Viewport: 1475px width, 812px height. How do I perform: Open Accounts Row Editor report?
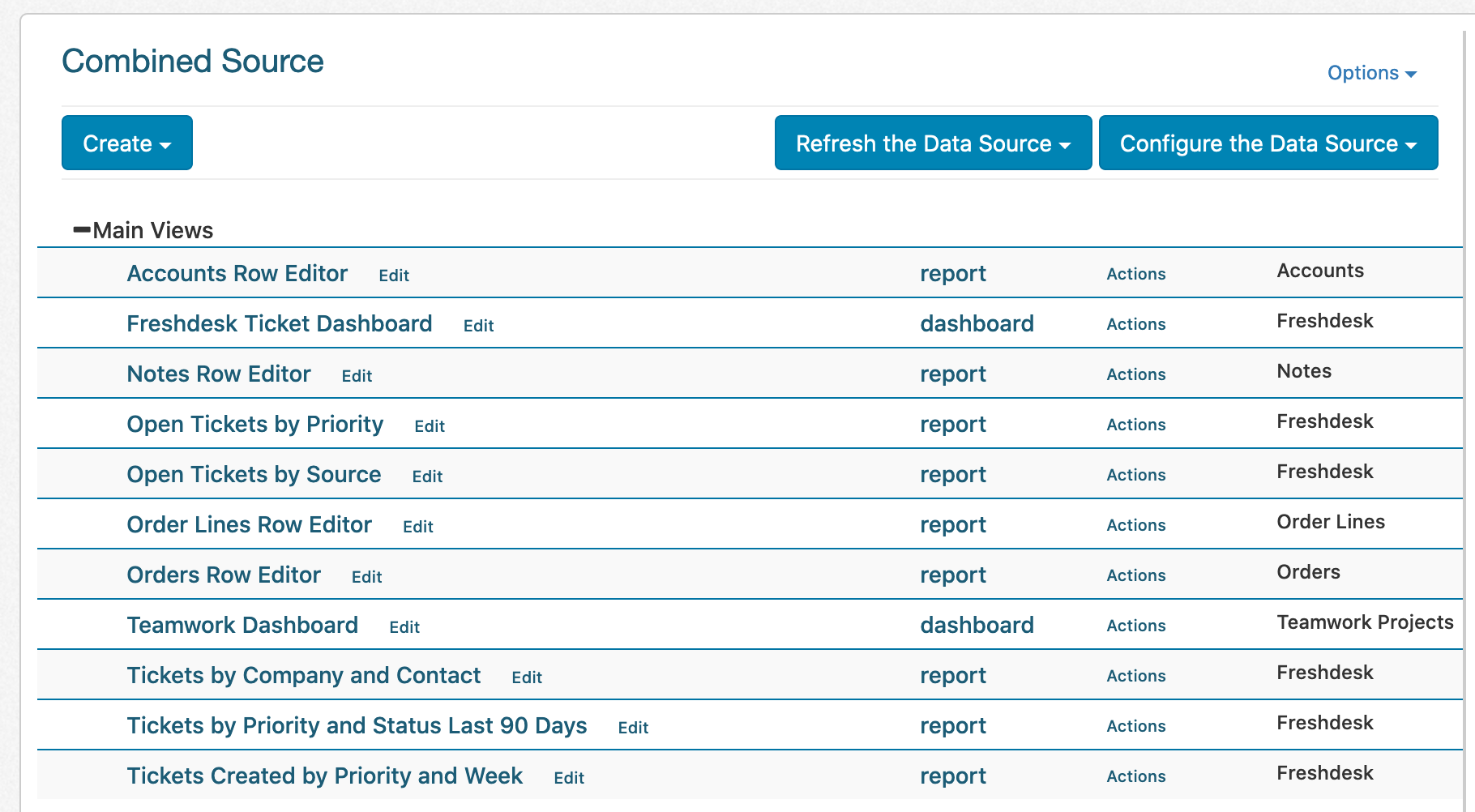point(237,274)
